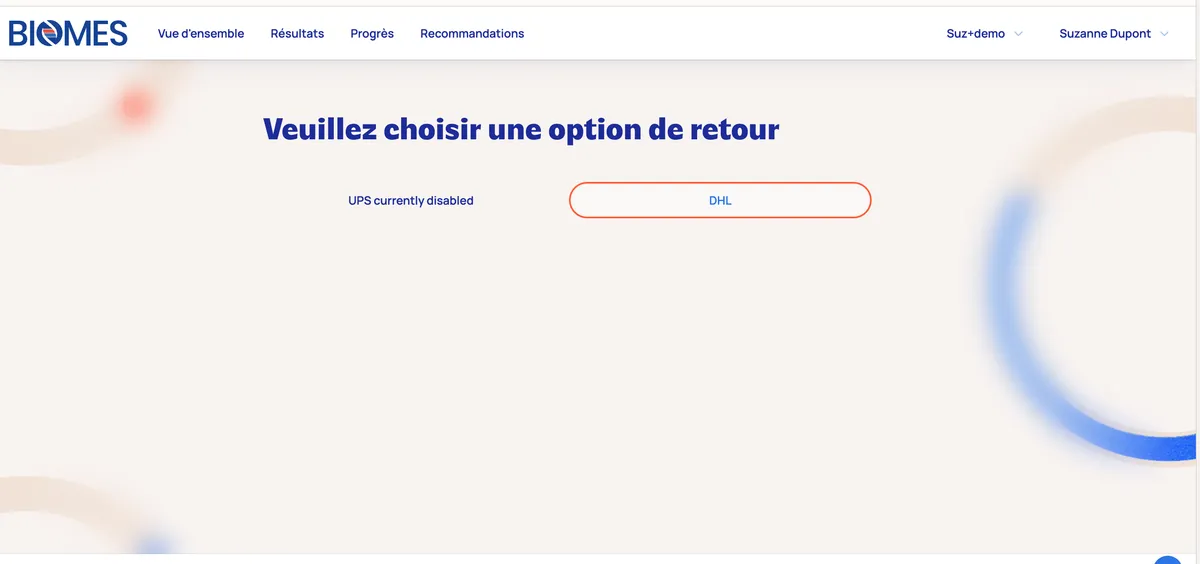The width and height of the screenshot is (1200, 564).
Task: Click the striped O emblem in the logo
Action: click(51, 34)
